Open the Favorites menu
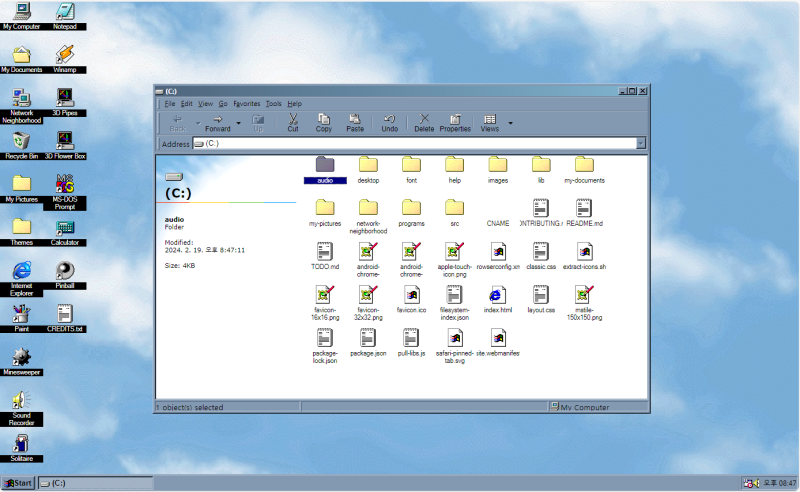This screenshot has width=800, height=492. pos(247,104)
